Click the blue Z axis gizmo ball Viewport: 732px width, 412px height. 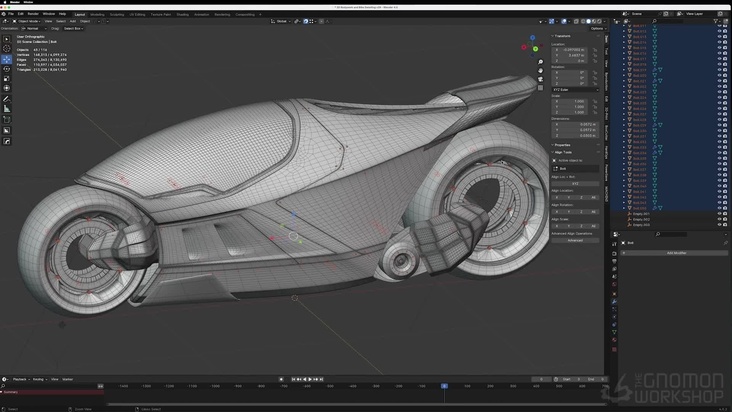coord(532,37)
